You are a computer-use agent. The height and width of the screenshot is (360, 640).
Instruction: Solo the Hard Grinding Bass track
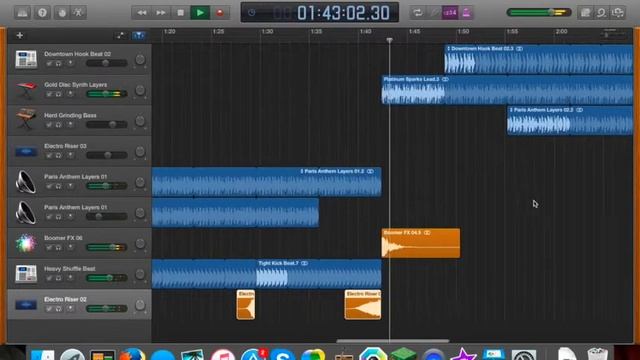click(59, 125)
